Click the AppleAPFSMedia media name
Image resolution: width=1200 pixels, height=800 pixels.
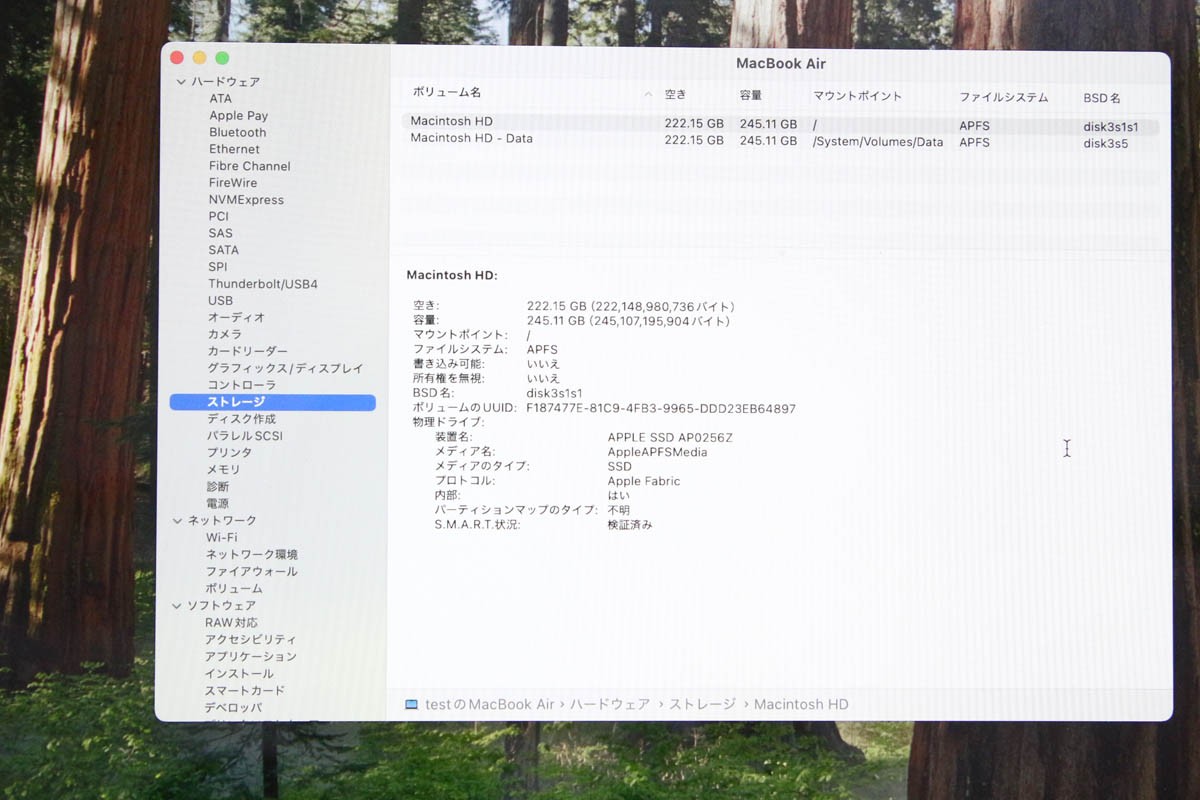(x=657, y=452)
